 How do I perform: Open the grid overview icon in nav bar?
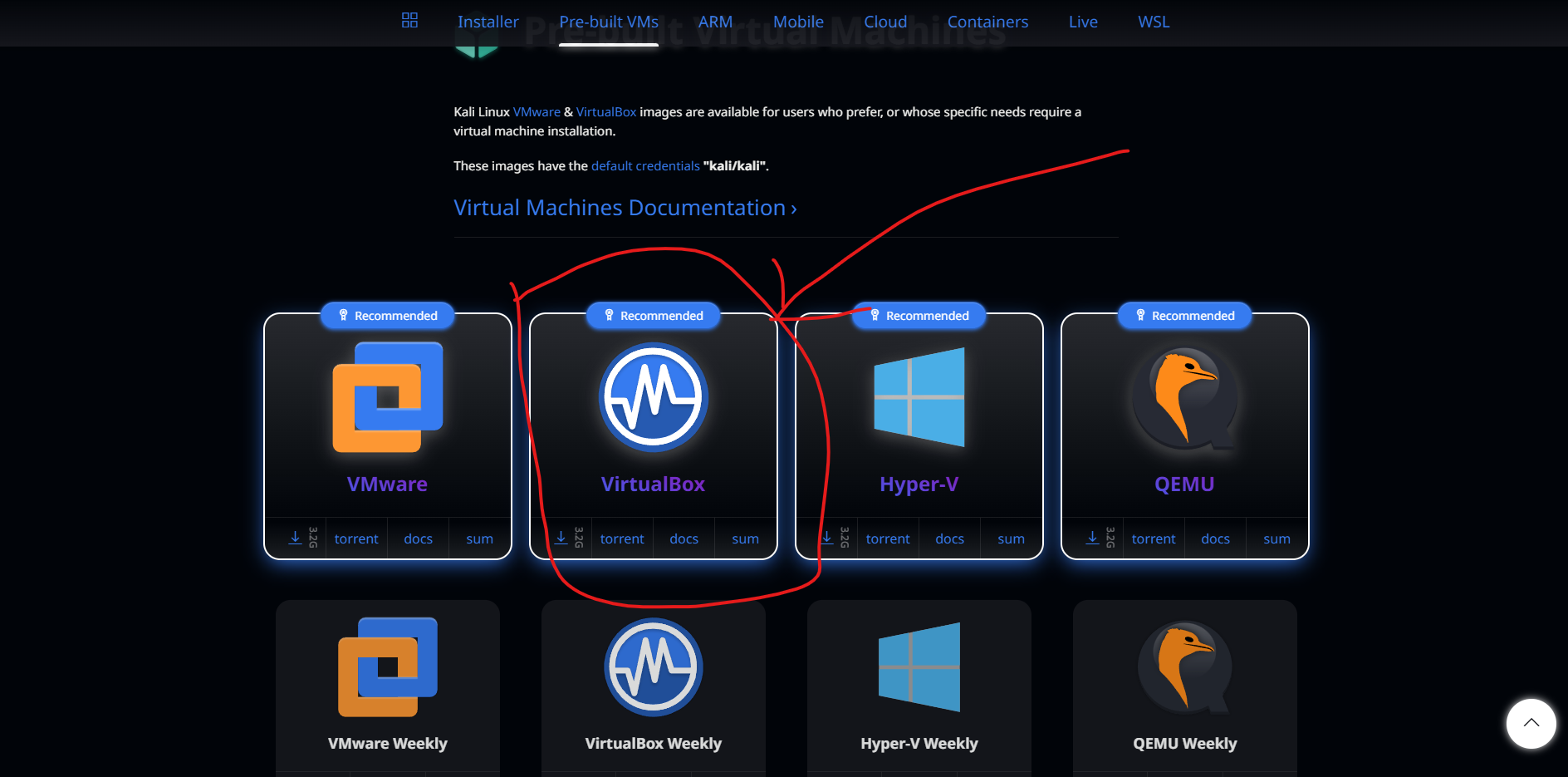(409, 21)
